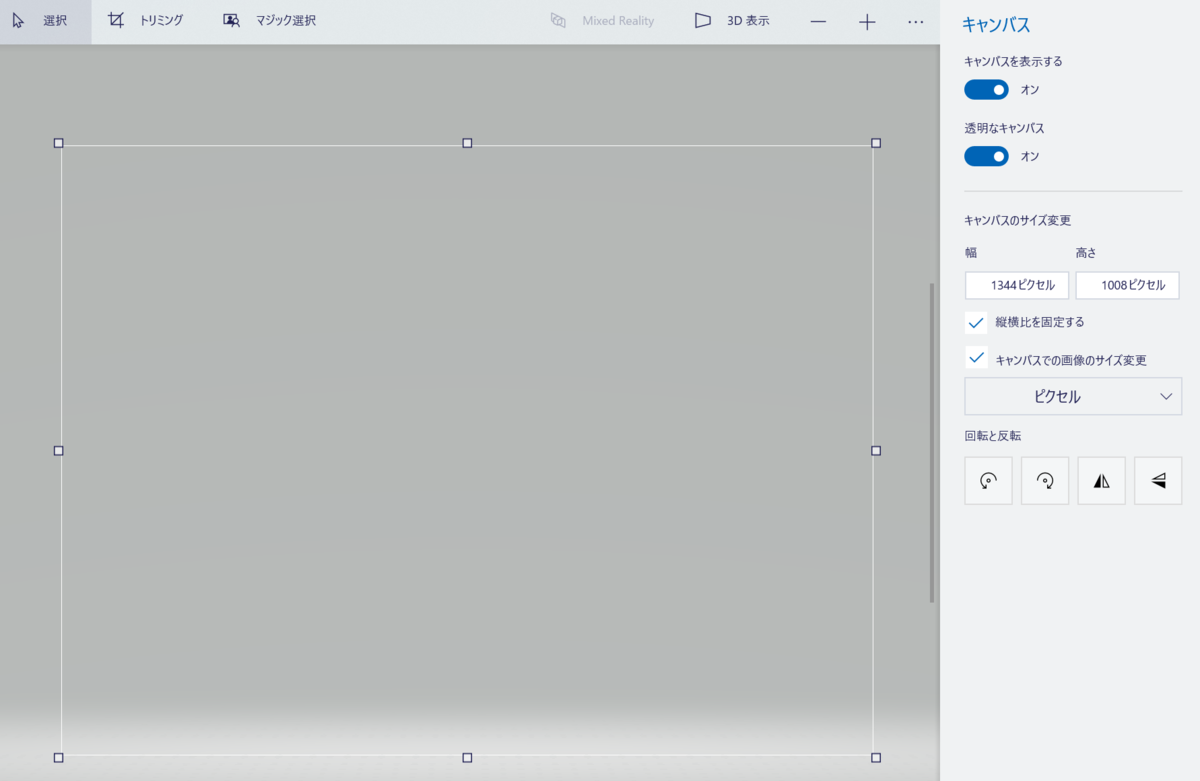Flip the canvas horizontally
1200x781 pixels.
pos(1101,480)
